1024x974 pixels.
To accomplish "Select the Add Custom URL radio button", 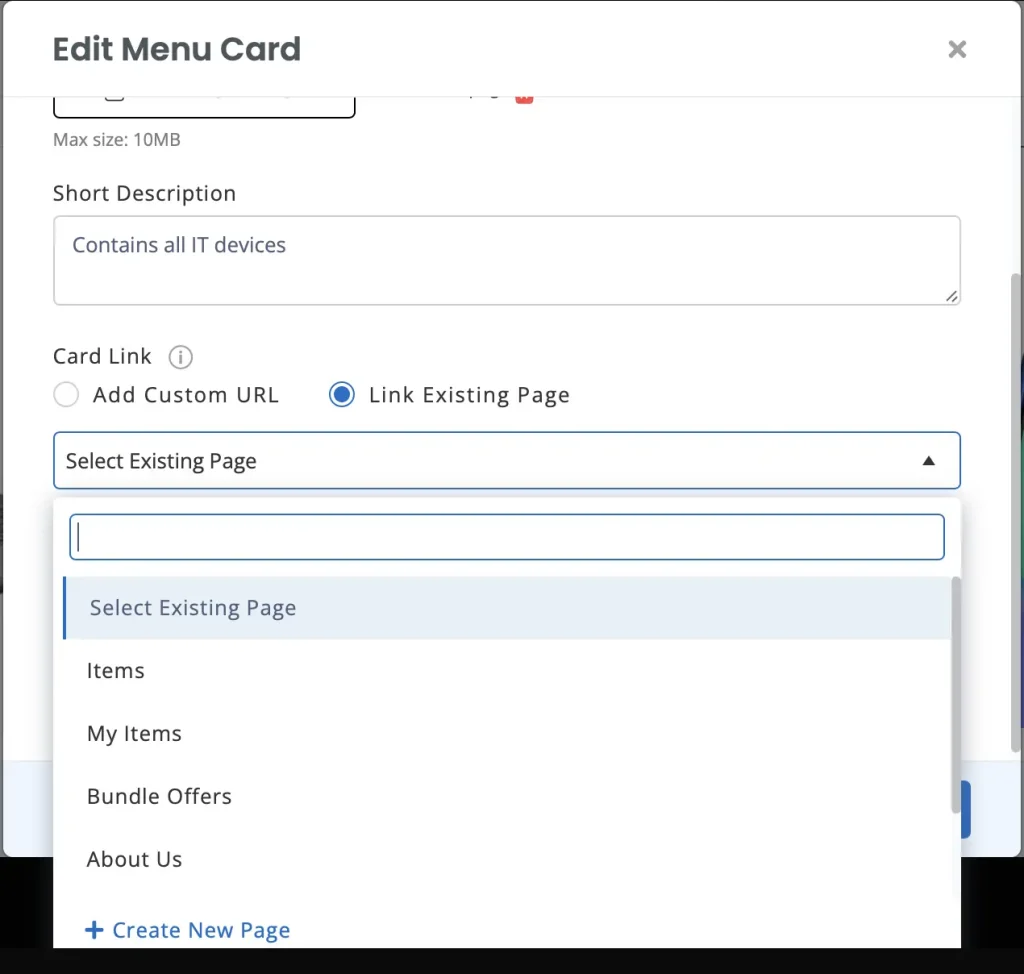I will coord(66,395).
